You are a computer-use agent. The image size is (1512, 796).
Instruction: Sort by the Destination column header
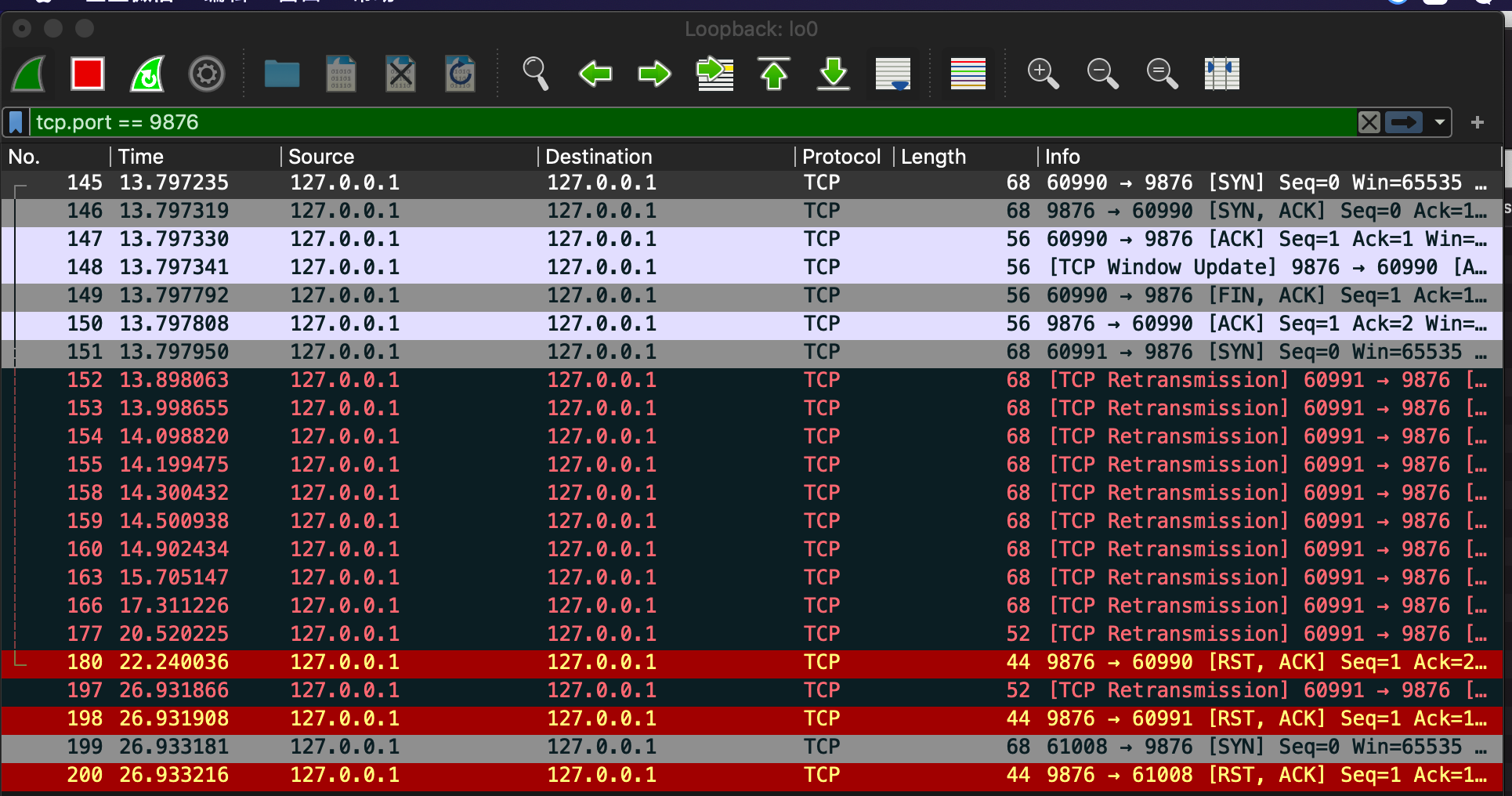click(x=667, y=157)
